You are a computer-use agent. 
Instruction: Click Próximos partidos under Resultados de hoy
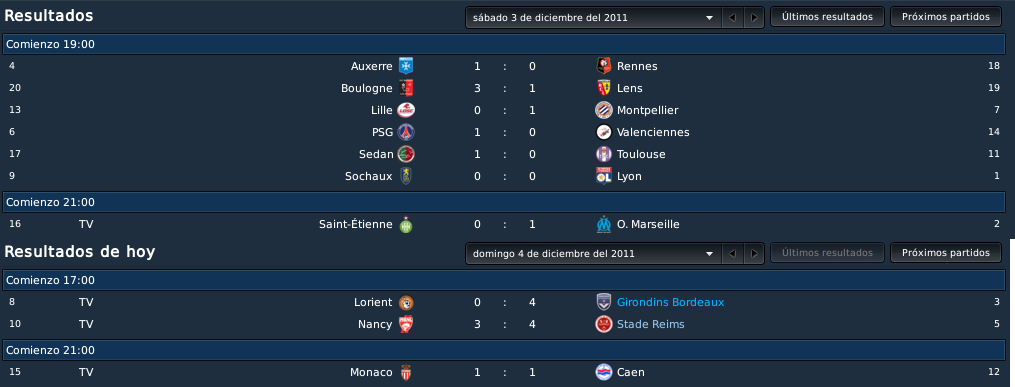[x=946, y=252]
